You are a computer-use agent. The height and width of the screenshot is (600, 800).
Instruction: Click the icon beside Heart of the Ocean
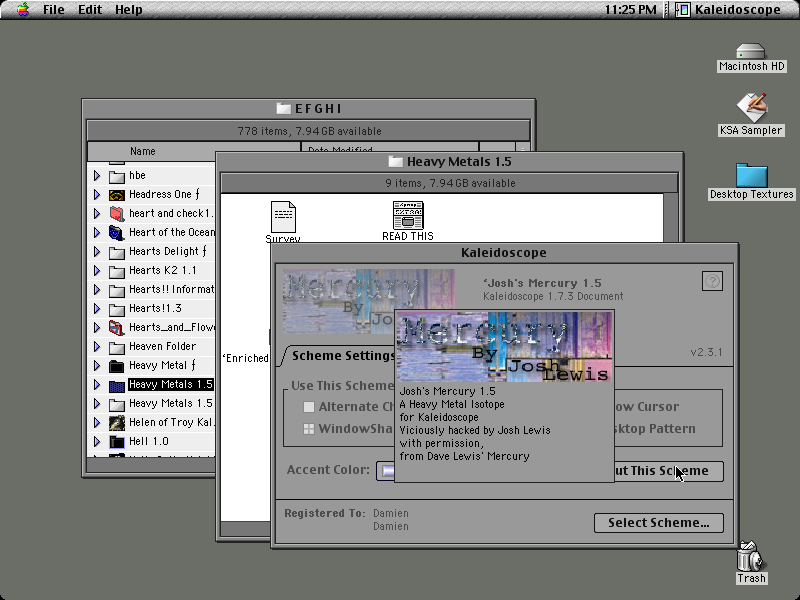click(117, 233)
